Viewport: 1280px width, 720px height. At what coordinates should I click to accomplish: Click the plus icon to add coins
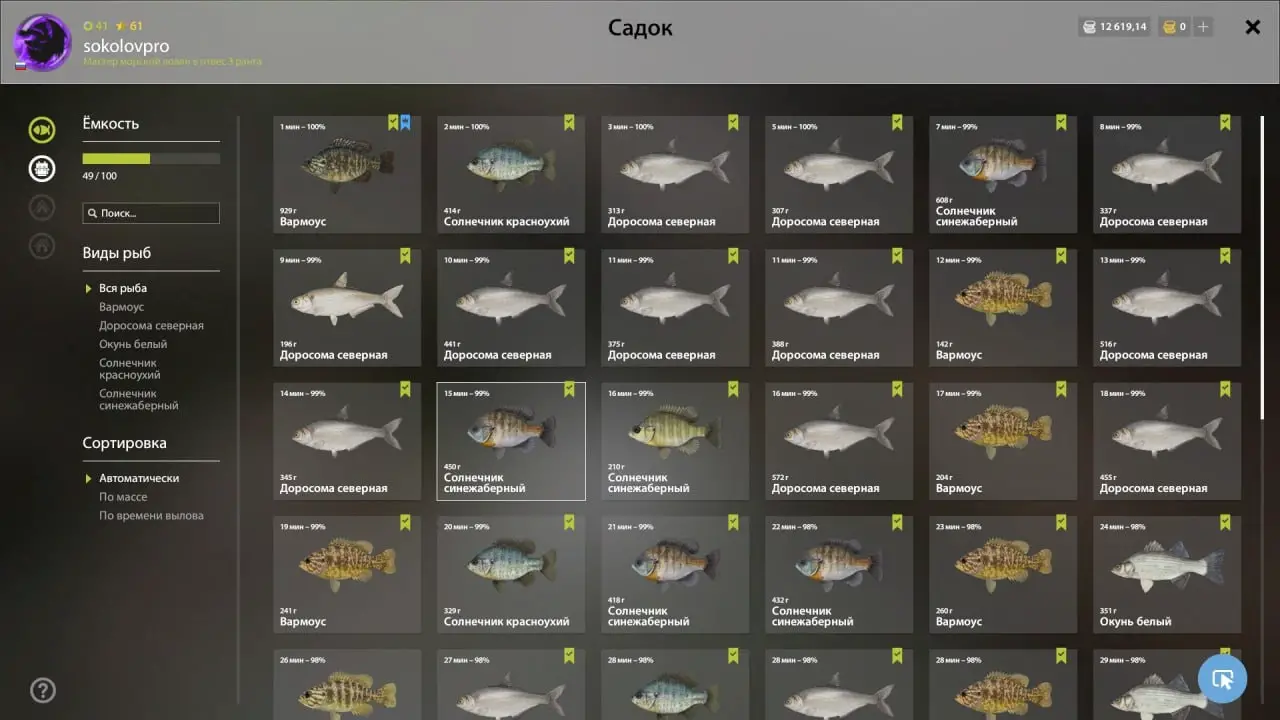pyautogui.click(x=1203, y=27)
